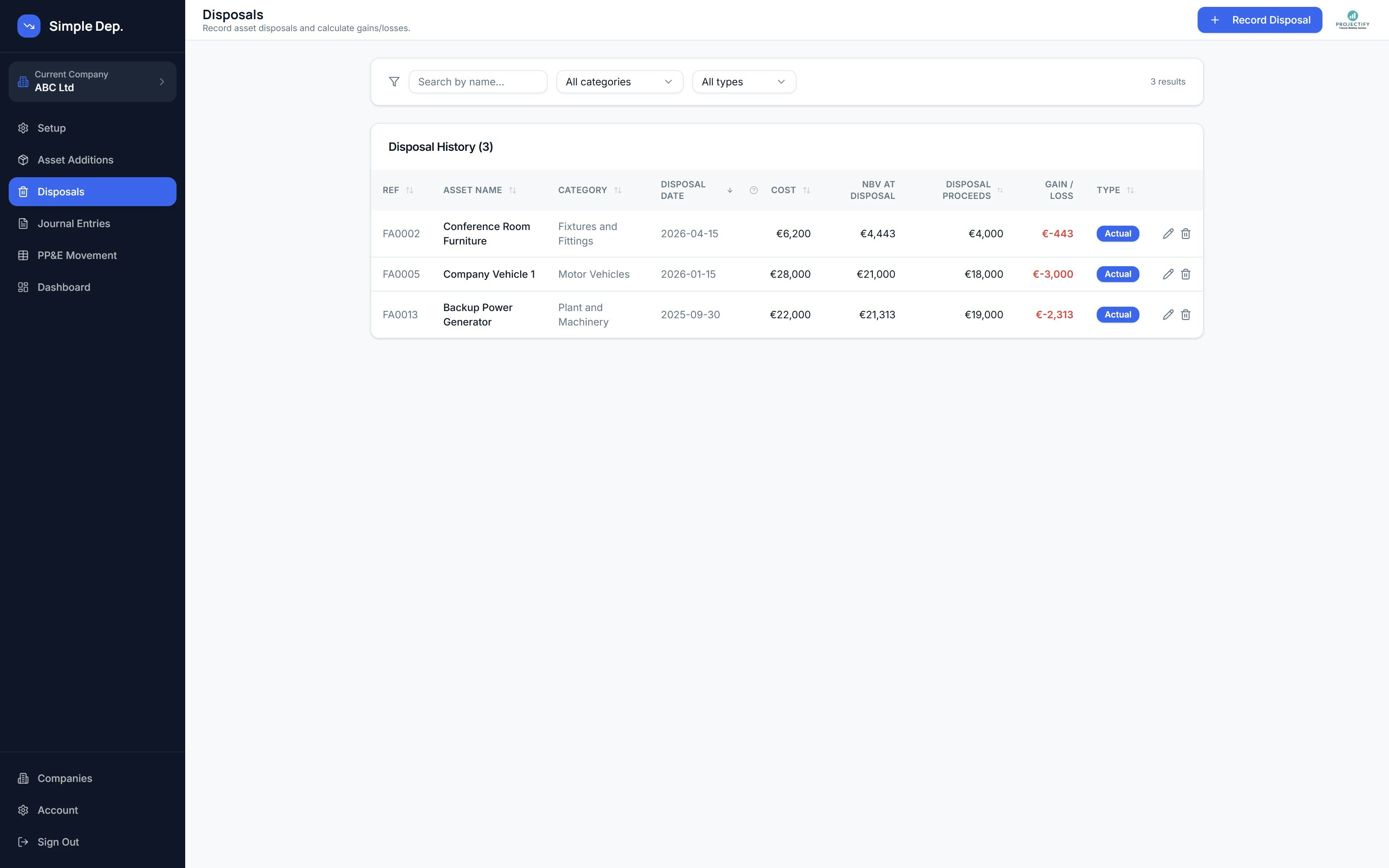Click reference FA0005
The image size is (1389, 868).
[x=401, y=274]
